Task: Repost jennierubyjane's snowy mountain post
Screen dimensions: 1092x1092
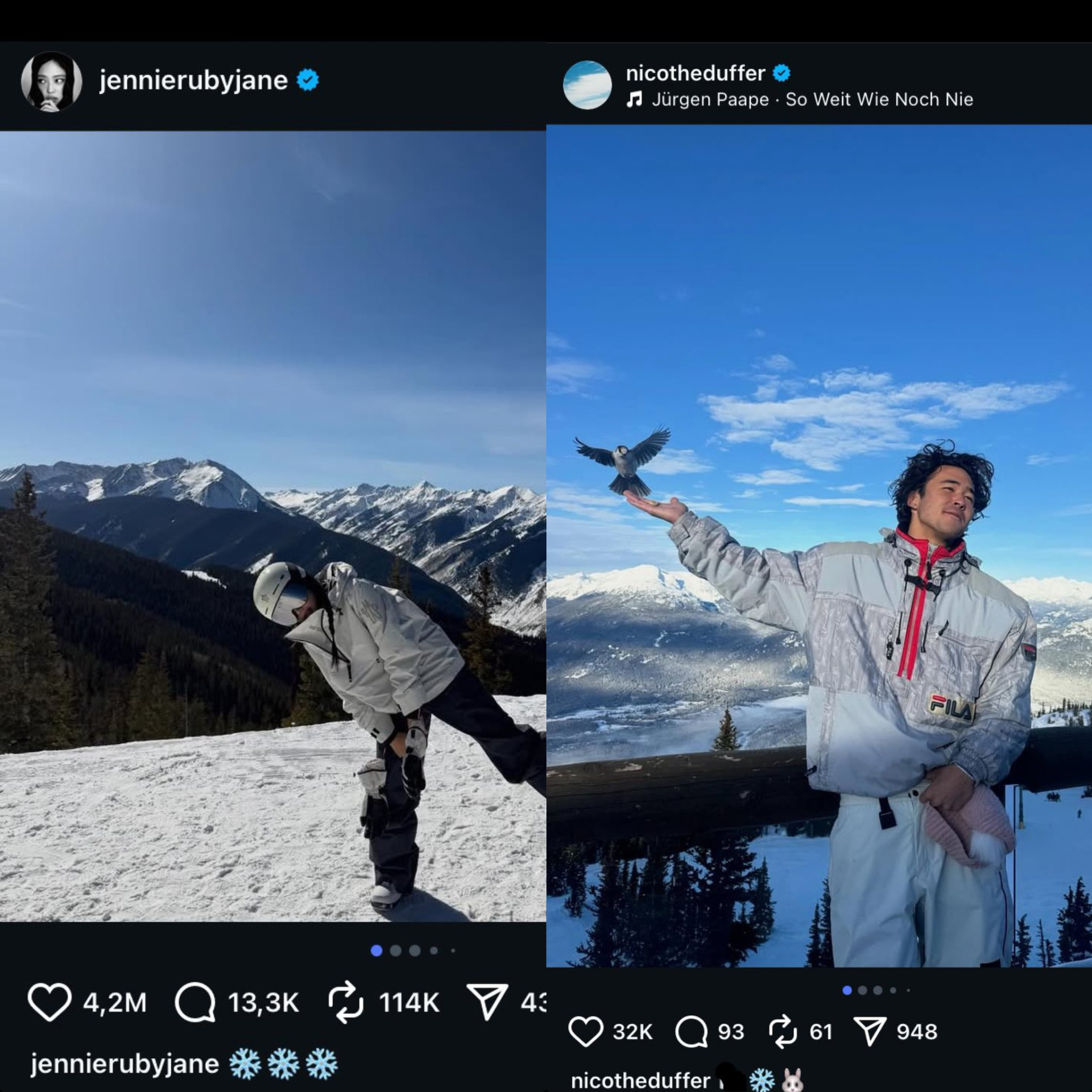Action: pos(346,1003)
